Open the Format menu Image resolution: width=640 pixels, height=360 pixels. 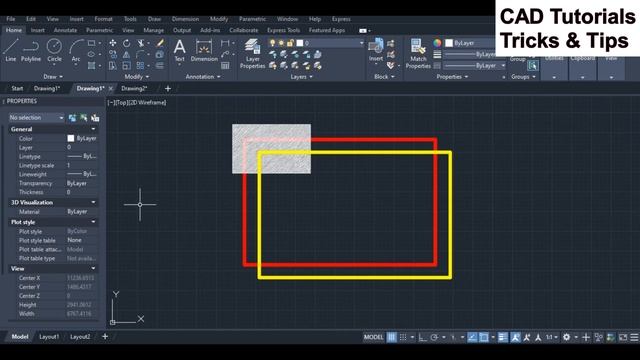pyautogui.click(x=103, y=19)
